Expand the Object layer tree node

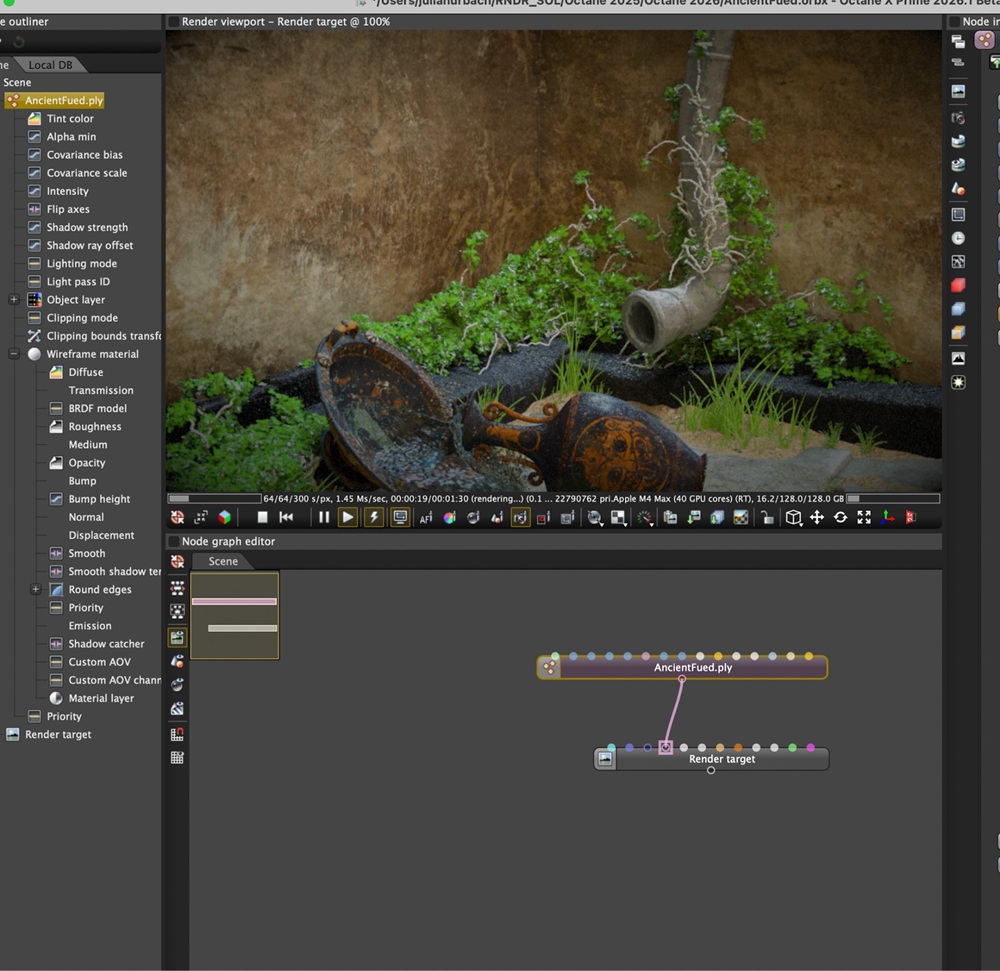point(14,300)
